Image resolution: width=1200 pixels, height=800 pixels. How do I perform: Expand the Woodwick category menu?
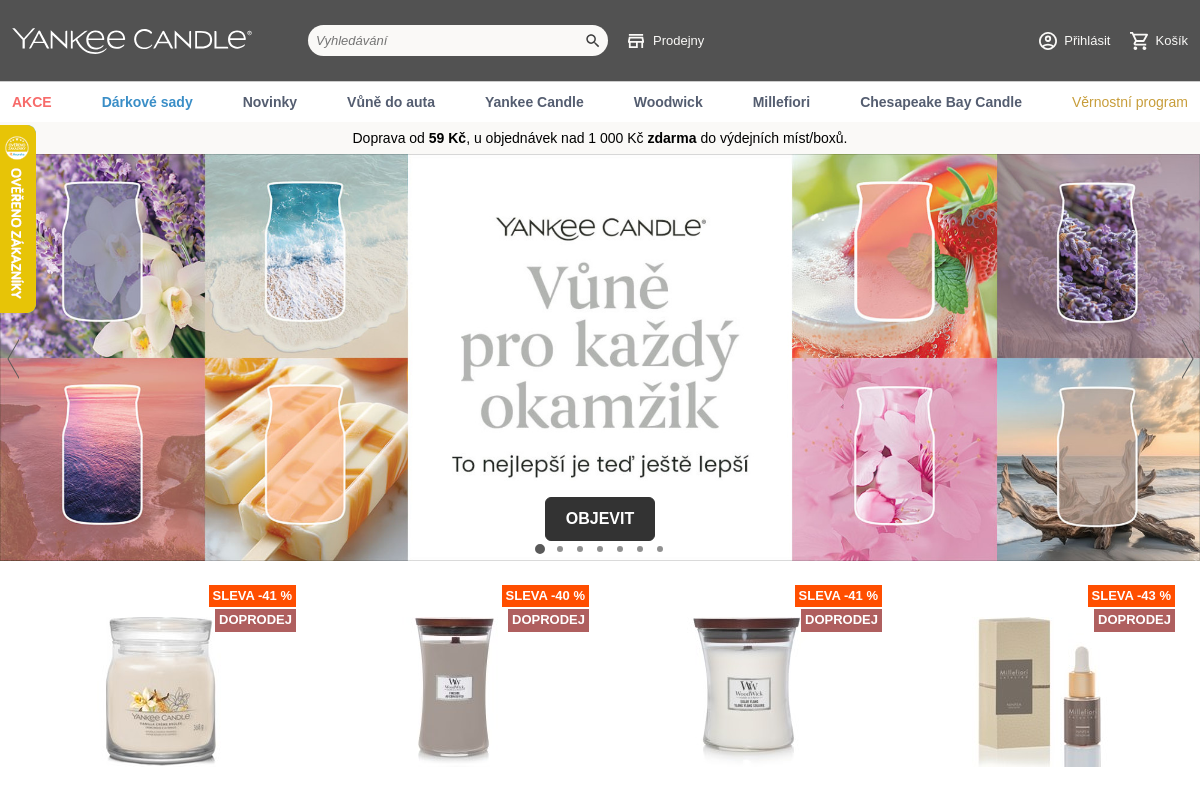pos(668,102)
